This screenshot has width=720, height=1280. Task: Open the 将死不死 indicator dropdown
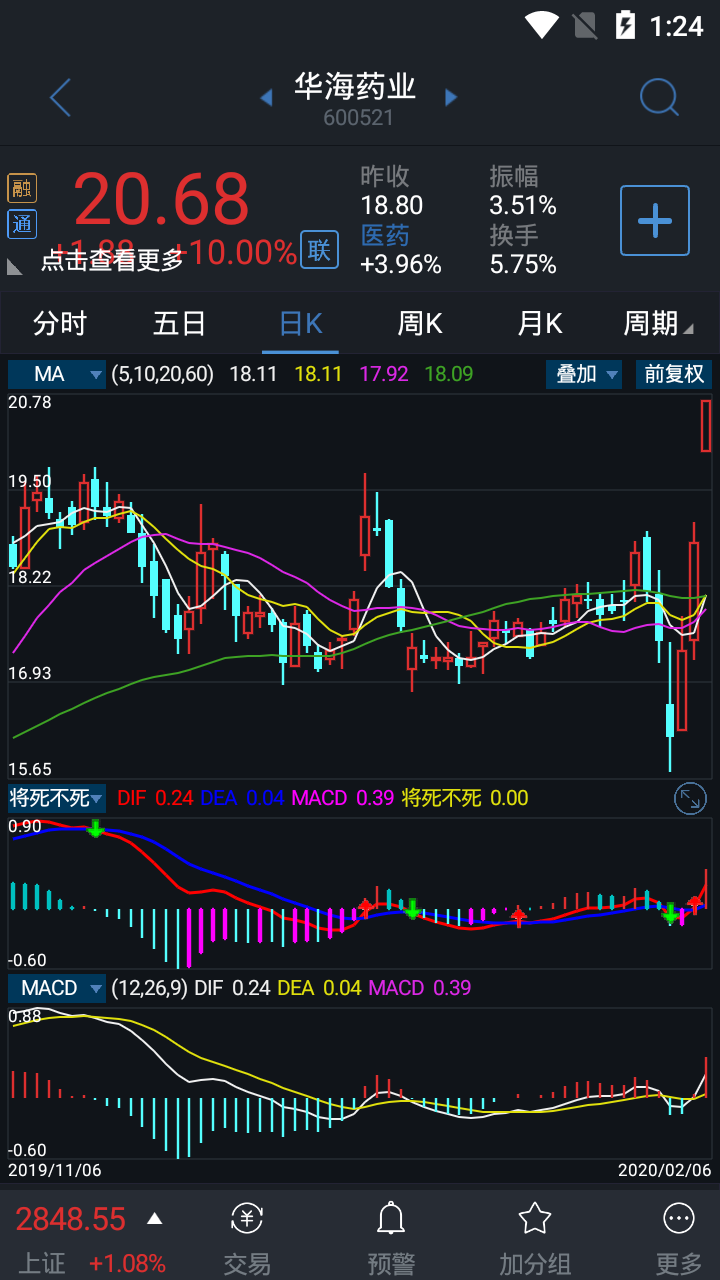(57, 798)
